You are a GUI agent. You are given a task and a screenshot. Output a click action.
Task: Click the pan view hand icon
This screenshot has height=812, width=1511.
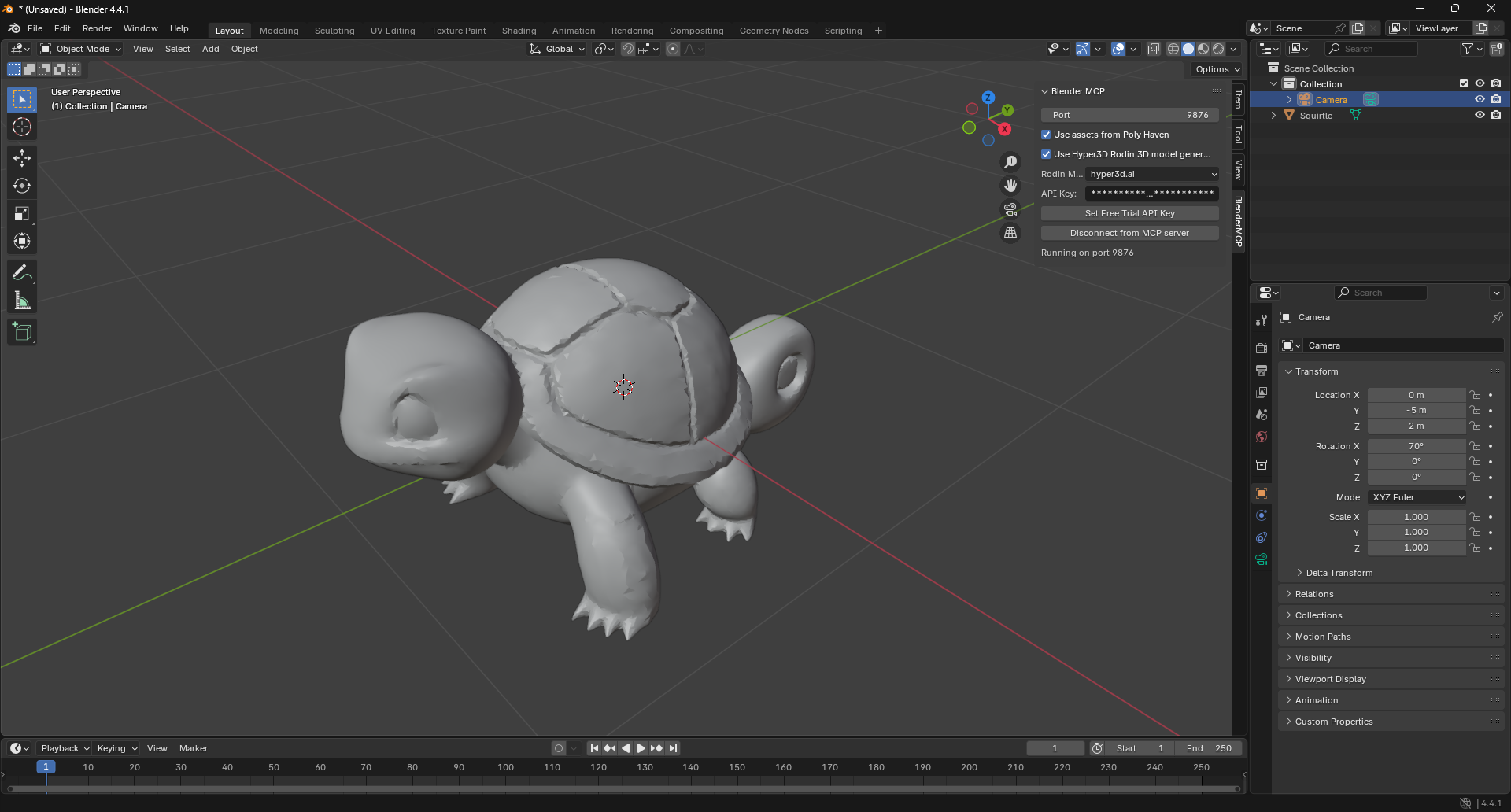(1010, 186)
